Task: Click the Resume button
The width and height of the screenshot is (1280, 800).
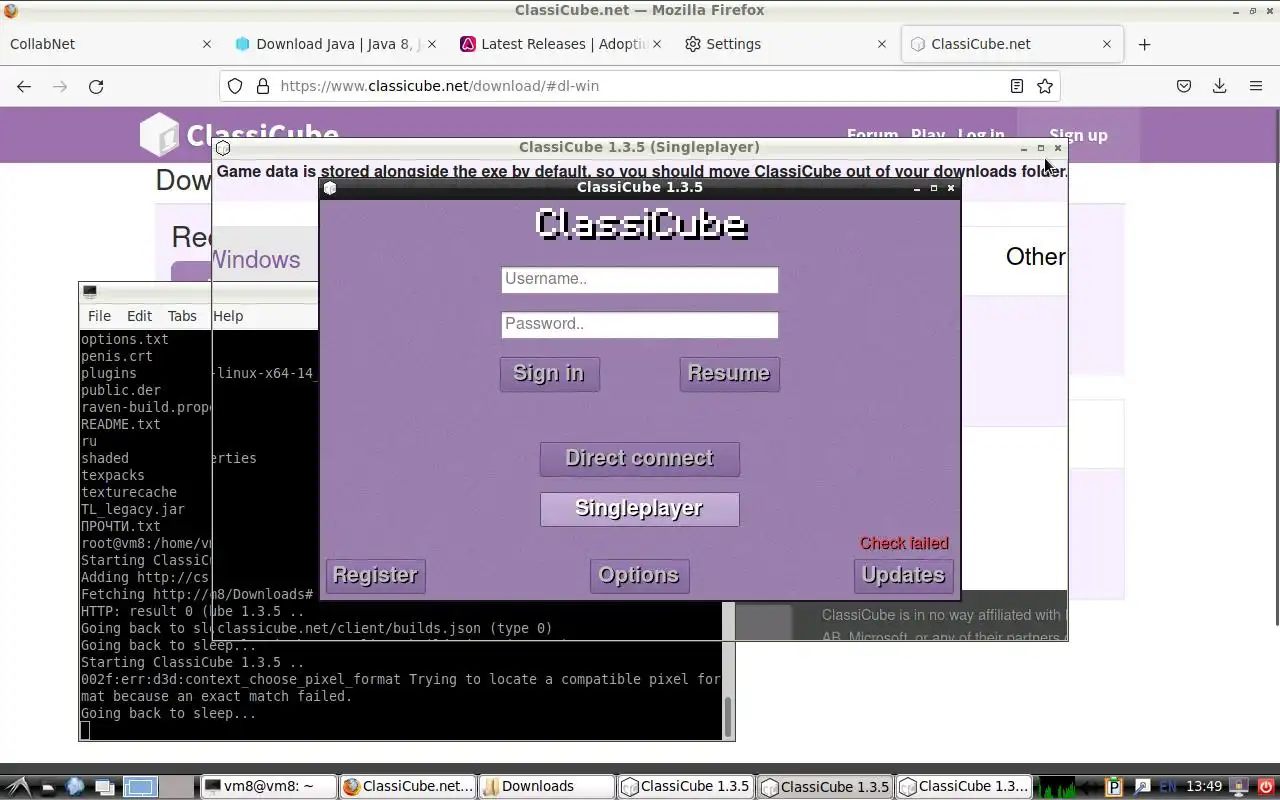Action: pyautogui.click(x=729, y=374)
